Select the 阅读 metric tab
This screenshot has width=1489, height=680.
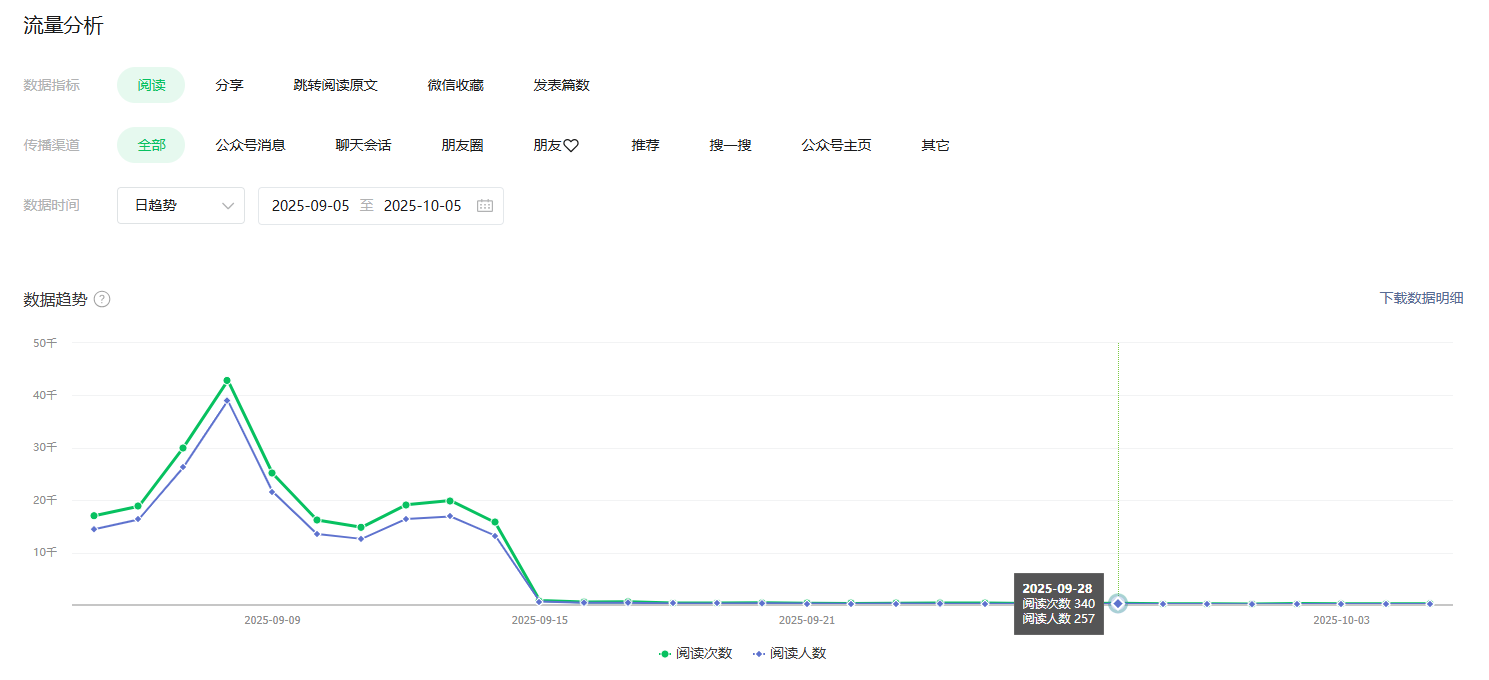point(151,85)
